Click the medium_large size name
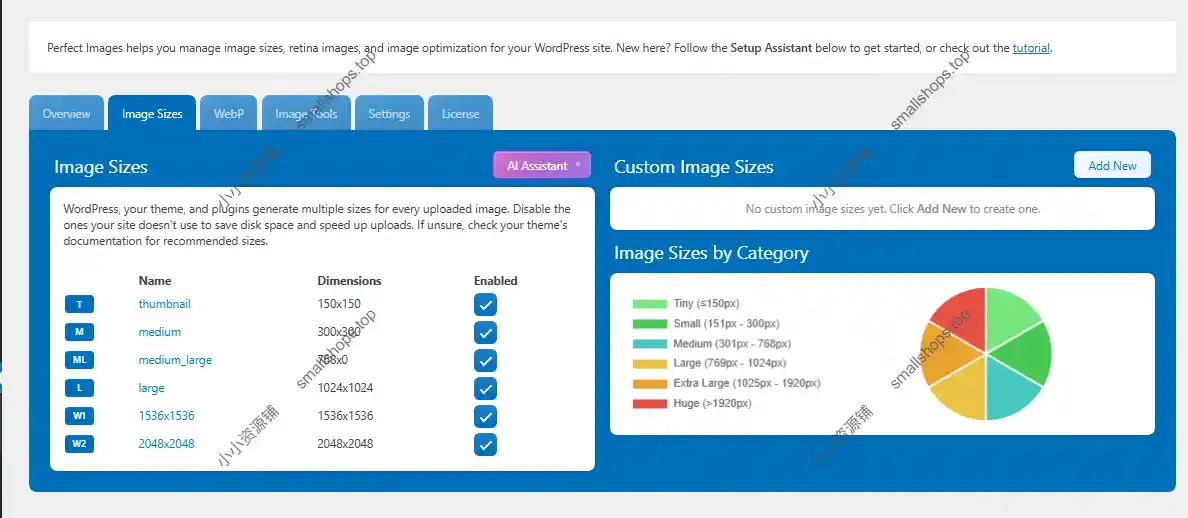Viewport: 1188px width, 518px height. (x=175, y=360)
